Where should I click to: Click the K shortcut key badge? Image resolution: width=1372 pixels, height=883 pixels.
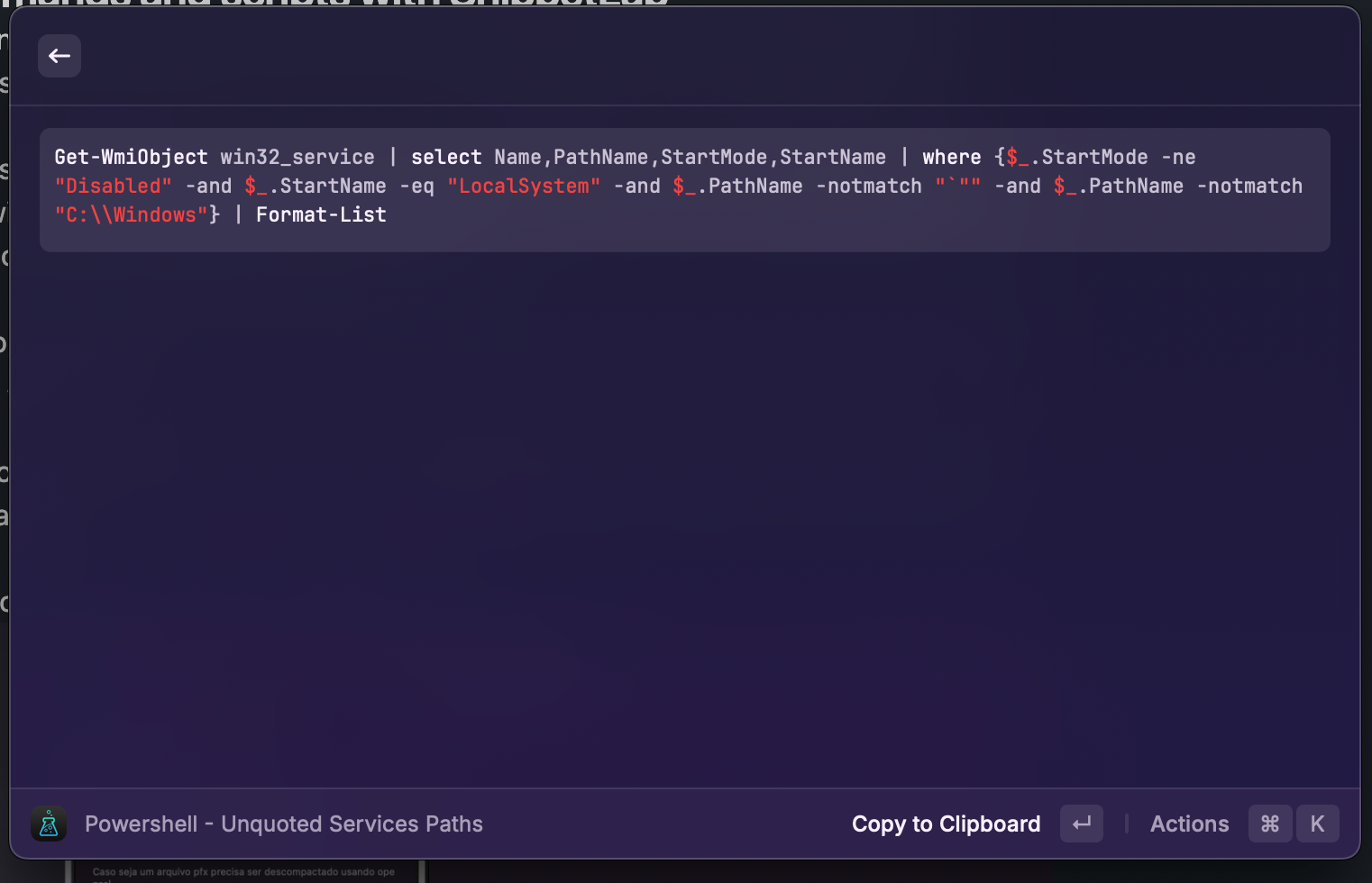coord(1317,824)
